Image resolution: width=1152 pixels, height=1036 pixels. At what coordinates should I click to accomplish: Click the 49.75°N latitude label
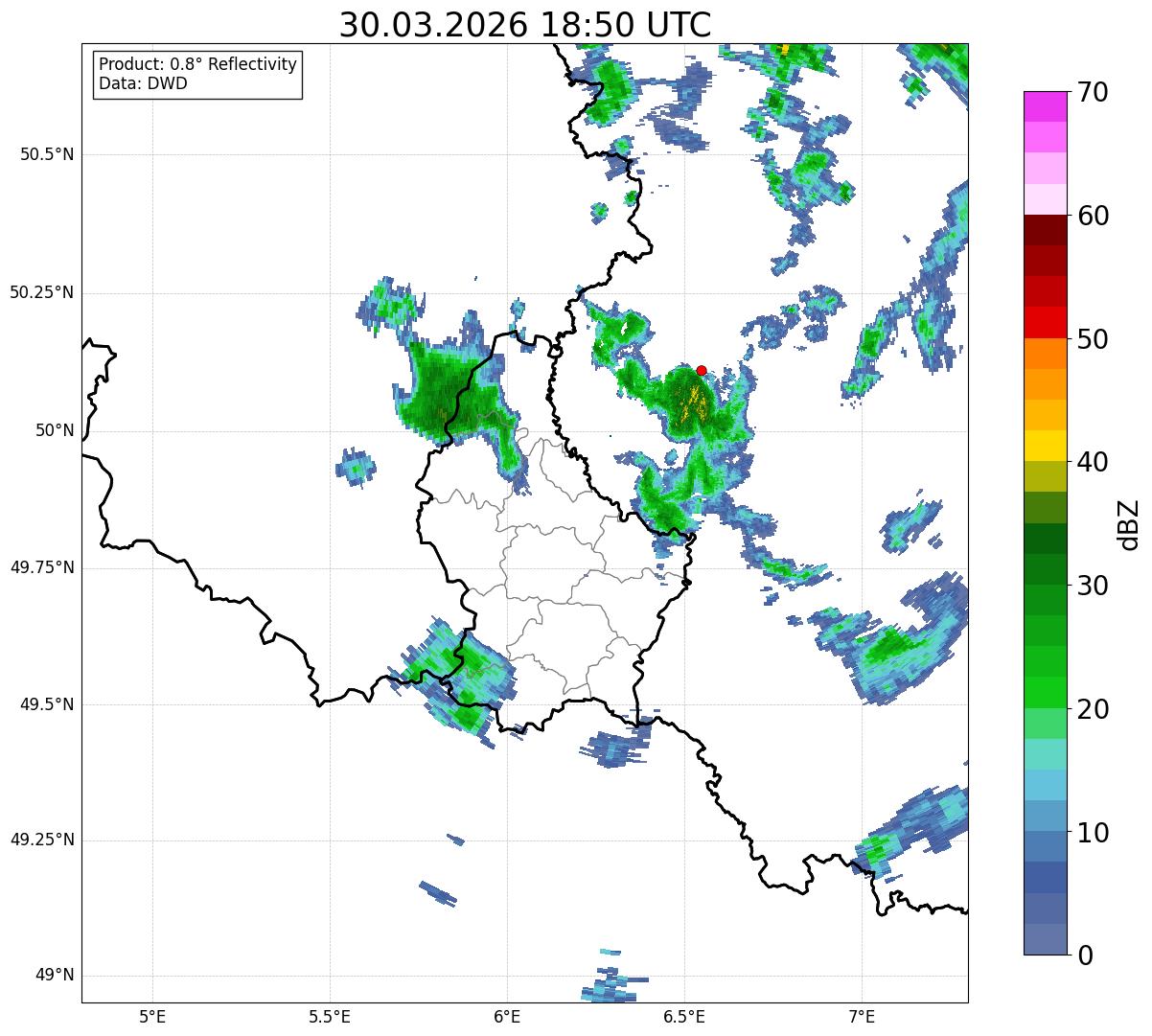[42, 567]
